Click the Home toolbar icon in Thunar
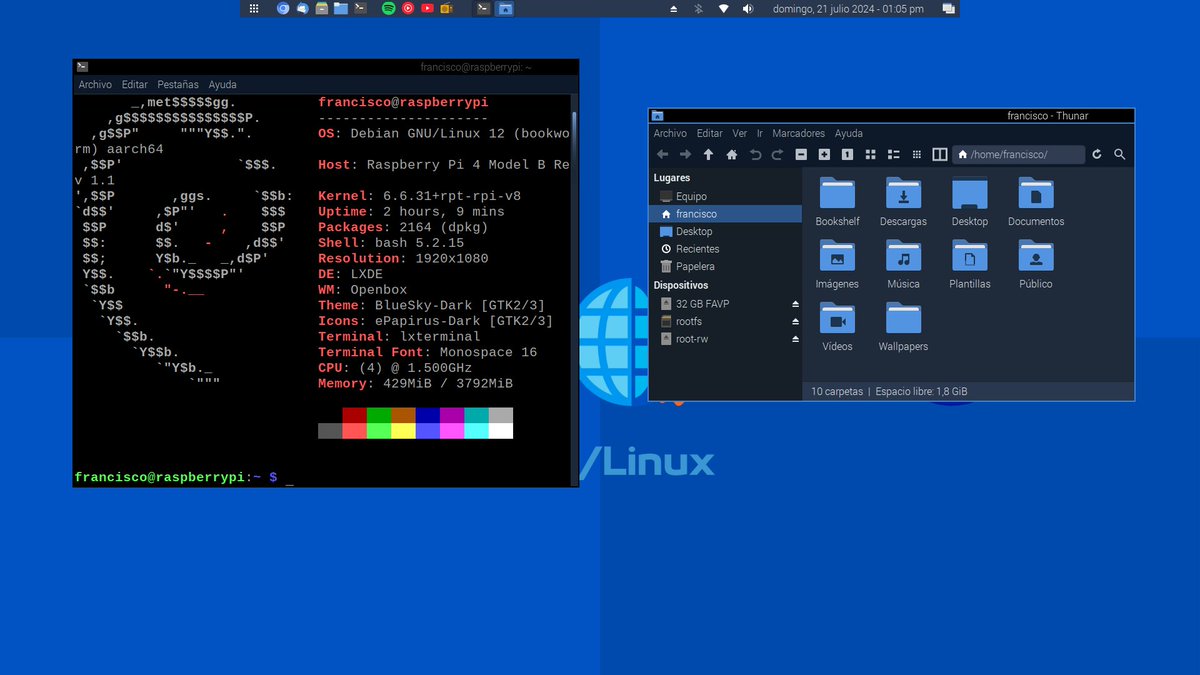The width and height of the screenshot is (1200, 675). point(731,155)
